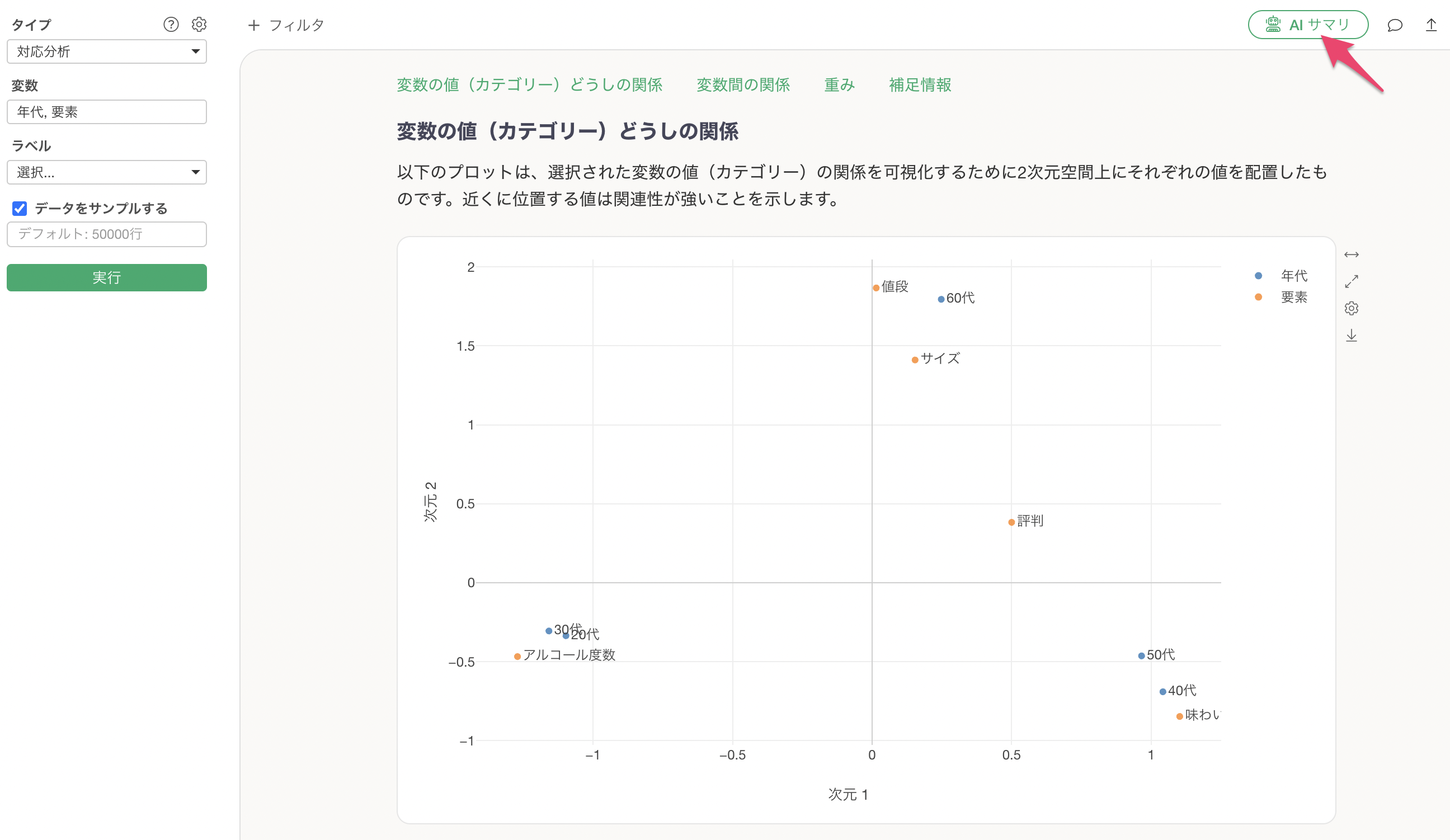Click the chart download icon
The image size is (1450, 840).
[1351, 336]
